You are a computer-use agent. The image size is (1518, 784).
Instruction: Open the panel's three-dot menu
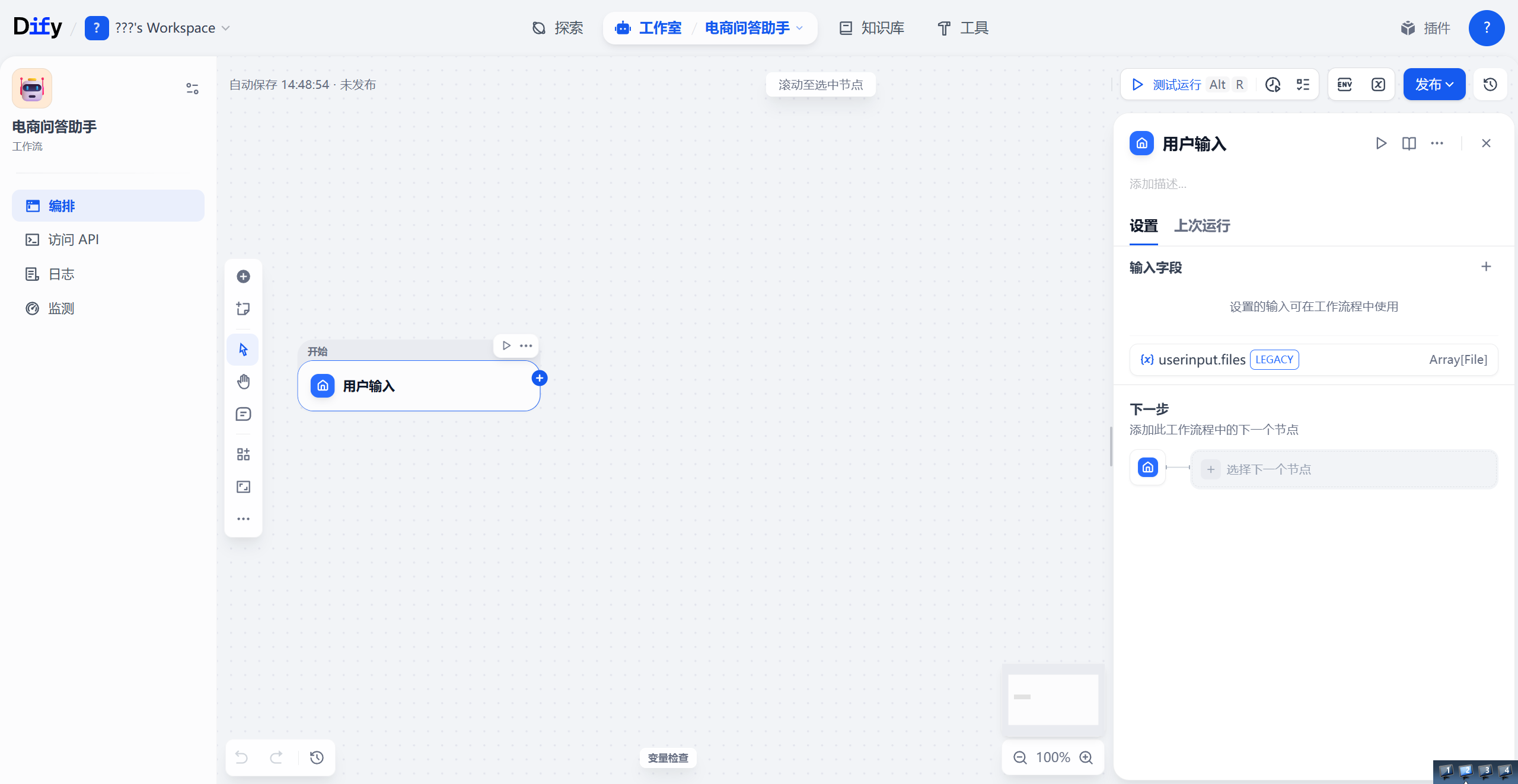coord(1437,143)
